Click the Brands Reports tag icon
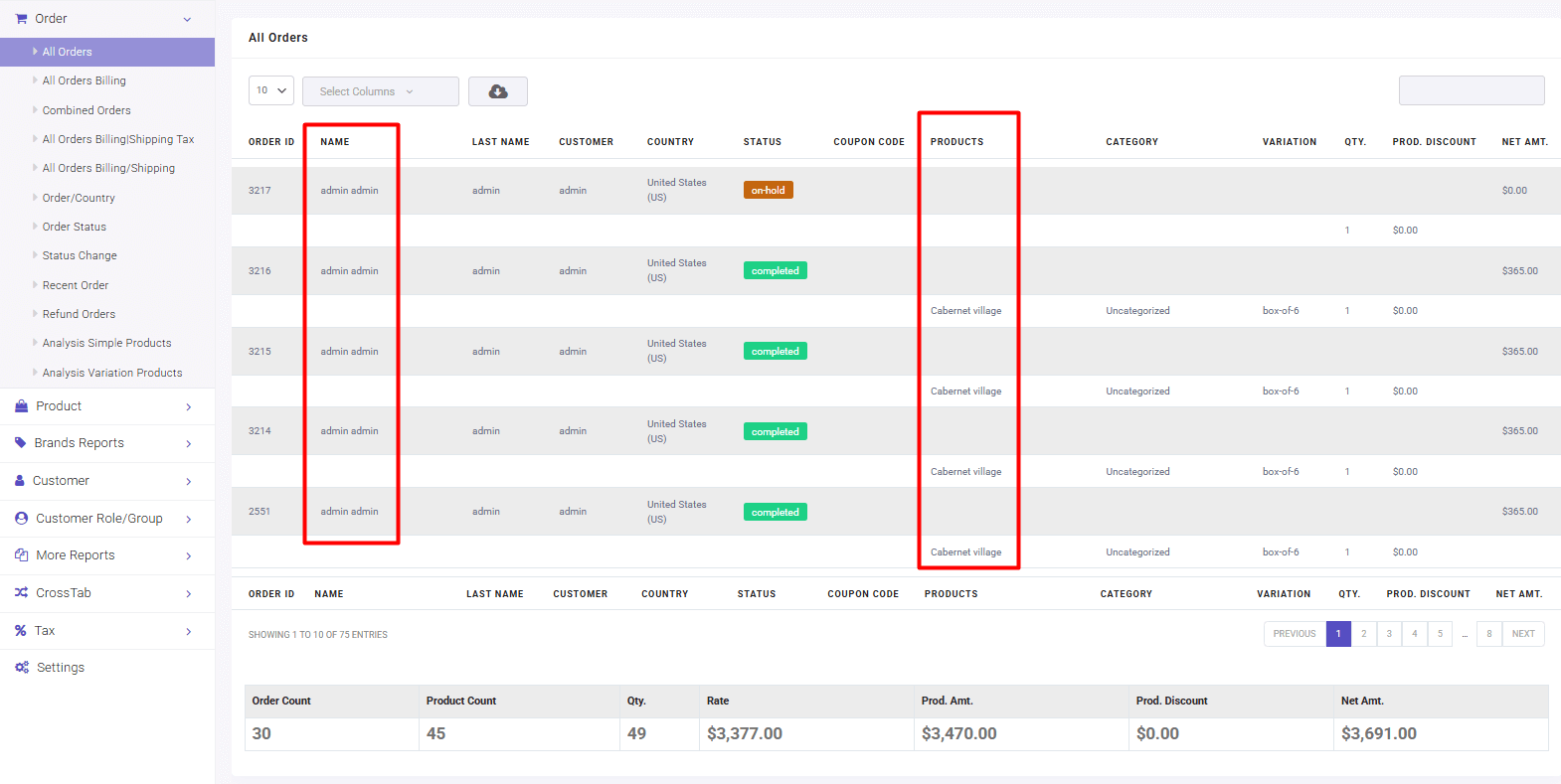1561x784 pixels. coord(20,443)
